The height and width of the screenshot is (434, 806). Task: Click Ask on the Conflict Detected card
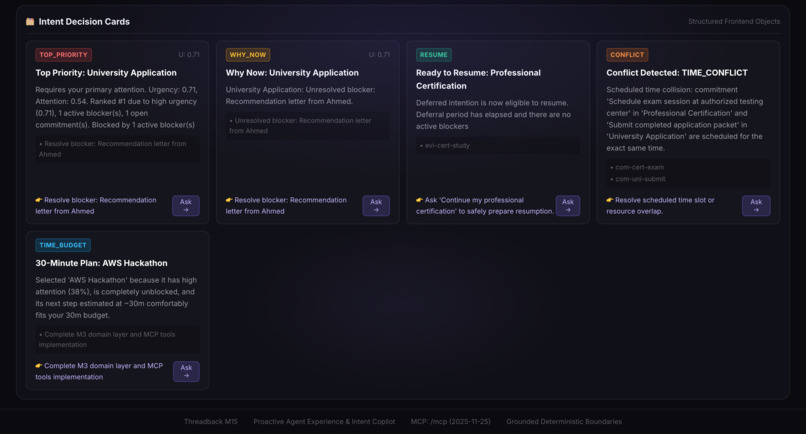point(756,206)
